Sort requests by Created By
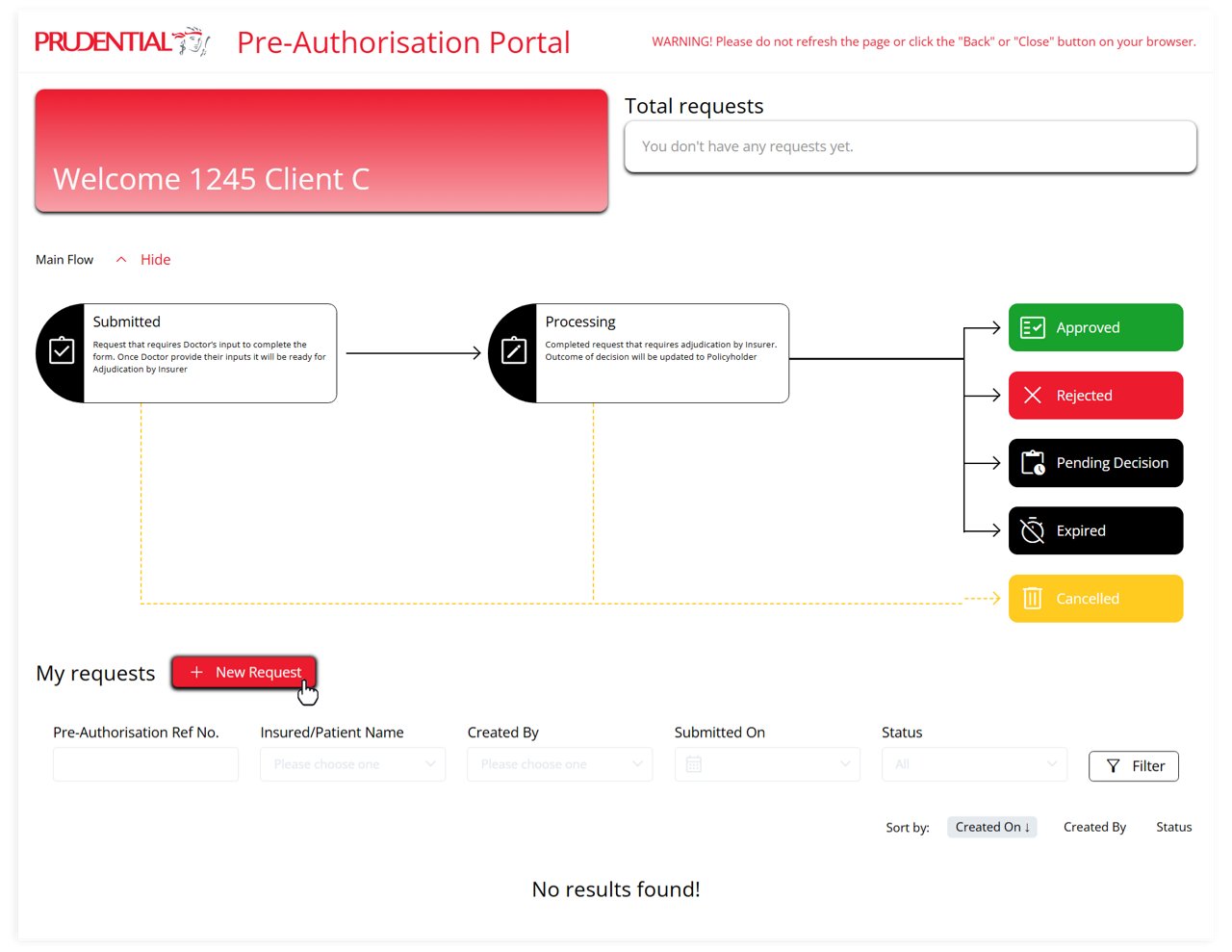The height and width of the screenshot is (952, 1232). (1094, 827)
